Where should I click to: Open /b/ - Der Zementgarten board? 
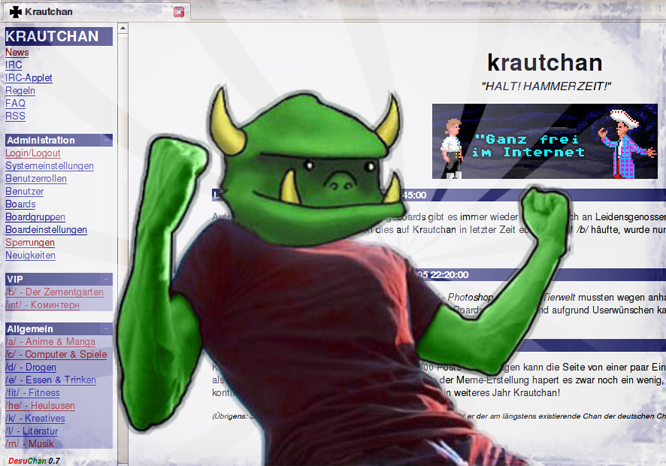54,292
